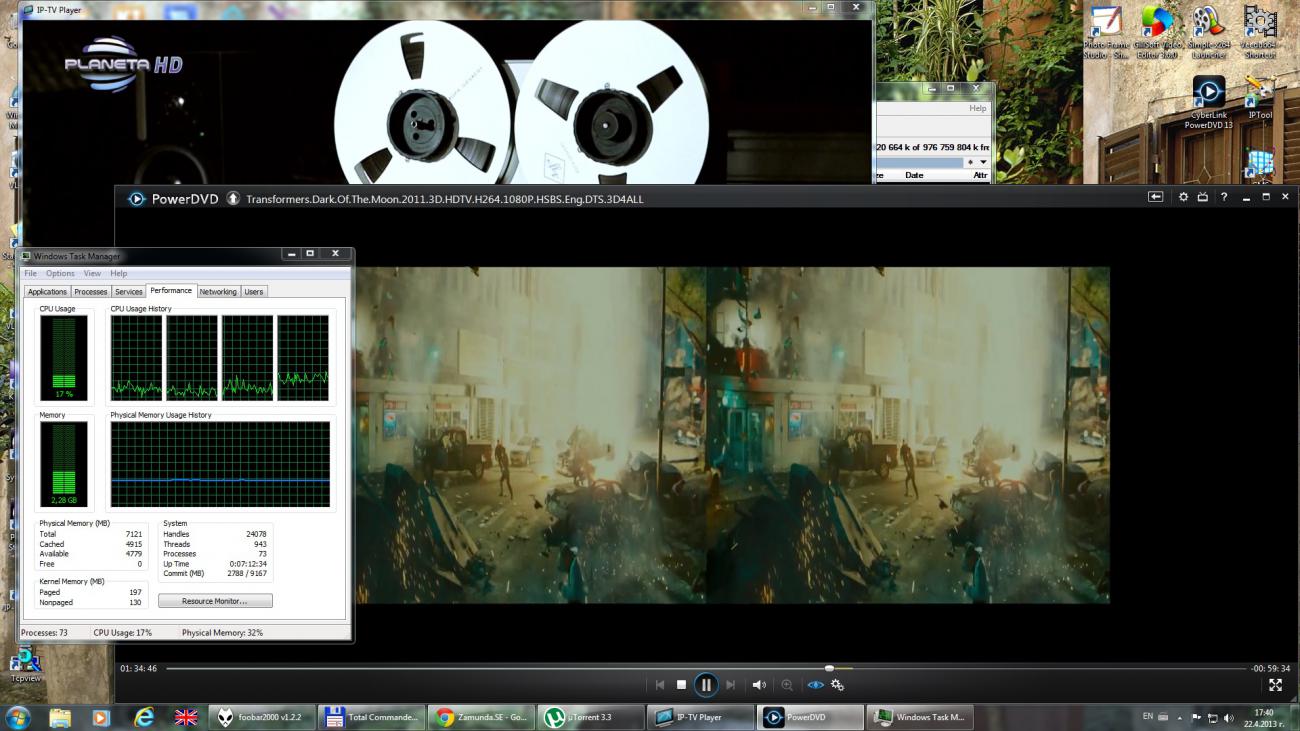Pause the movie in PowerDVD
1300x731 pixels.
[x=706, y=685]
